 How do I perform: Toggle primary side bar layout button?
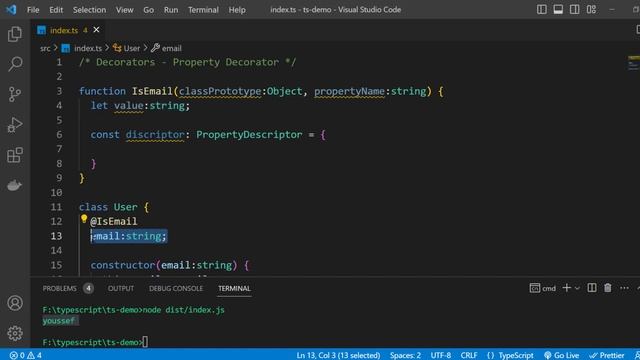(542, 9)
